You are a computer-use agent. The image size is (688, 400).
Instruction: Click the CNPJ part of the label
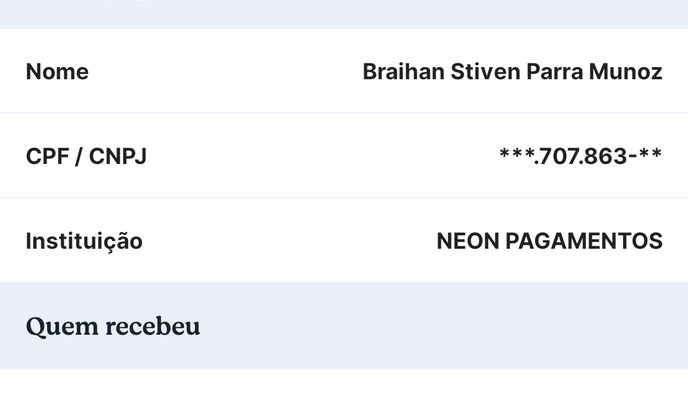(118, 156)
